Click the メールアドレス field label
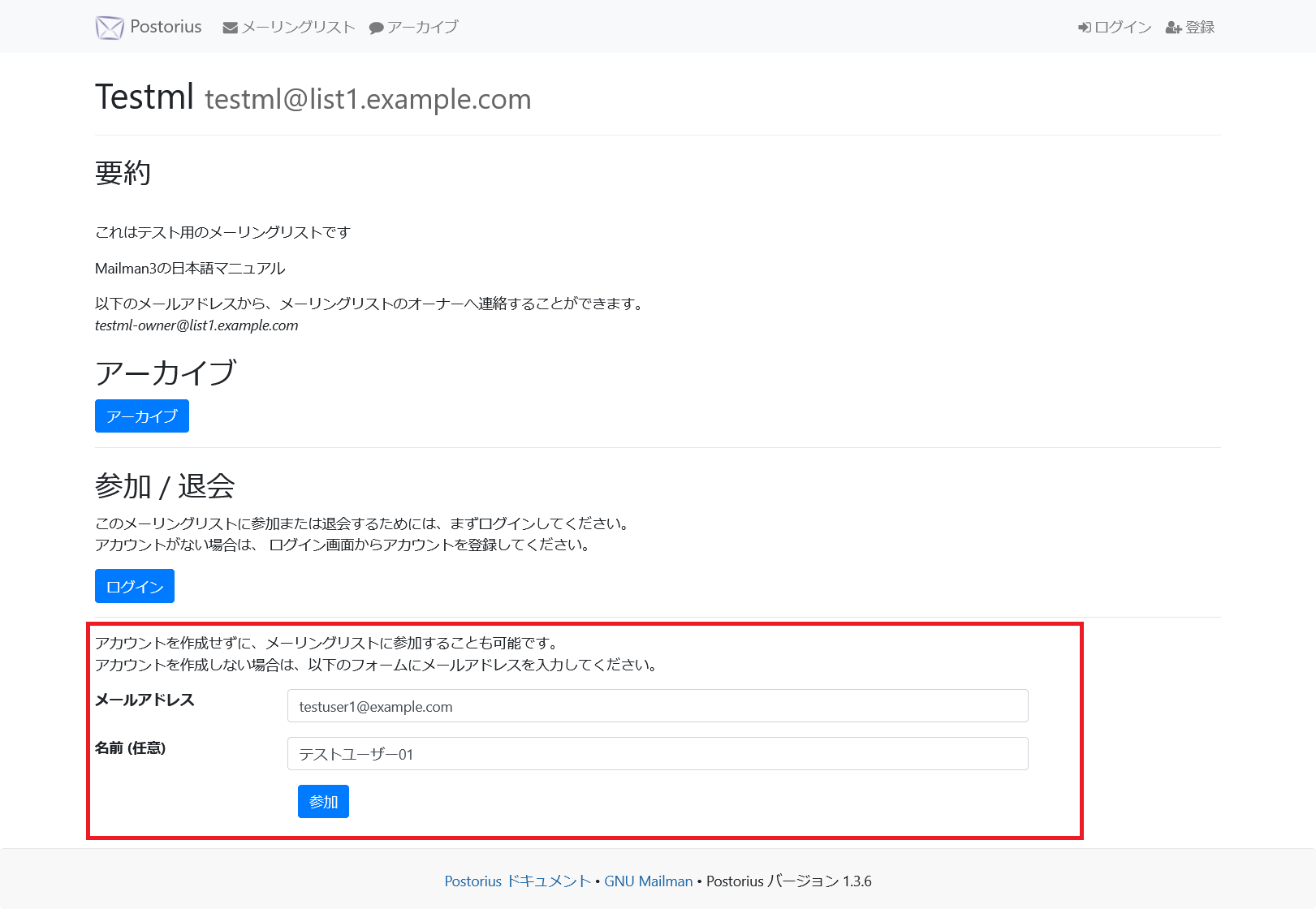The image size is (1316, 909). (x=145, y=700)
